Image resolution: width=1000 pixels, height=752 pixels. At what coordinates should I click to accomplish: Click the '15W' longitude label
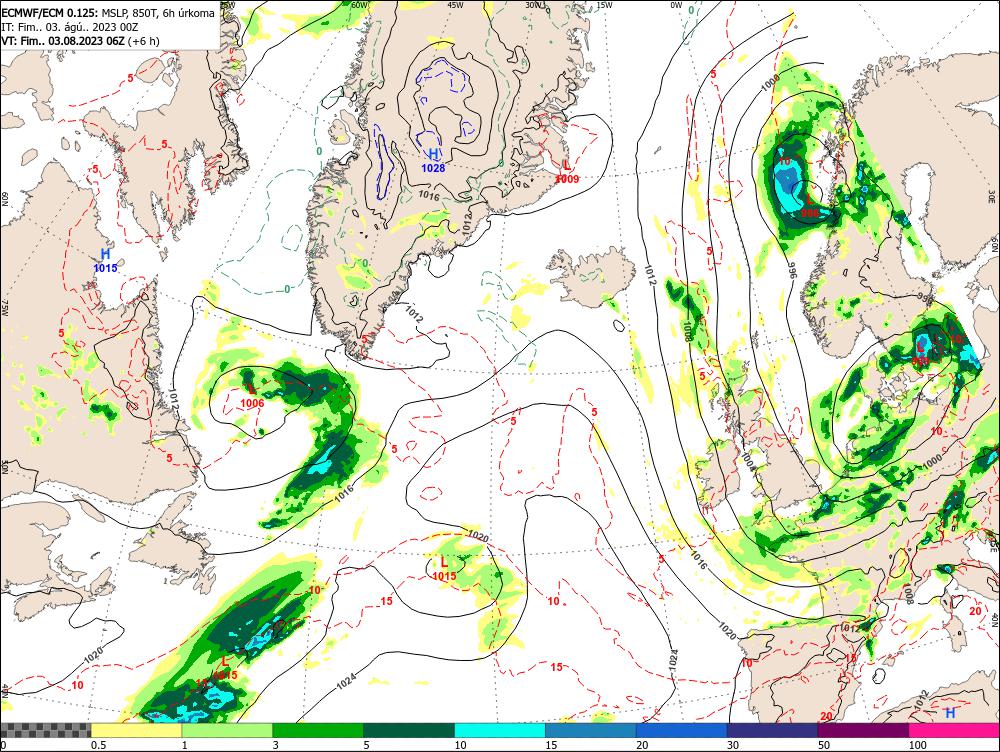pos(604,5)
